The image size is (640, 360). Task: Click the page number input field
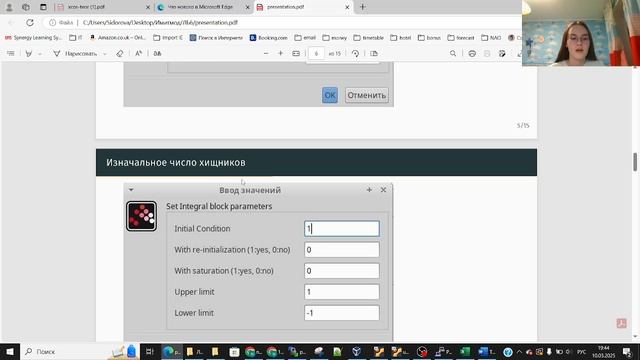[x=316, y=53]
